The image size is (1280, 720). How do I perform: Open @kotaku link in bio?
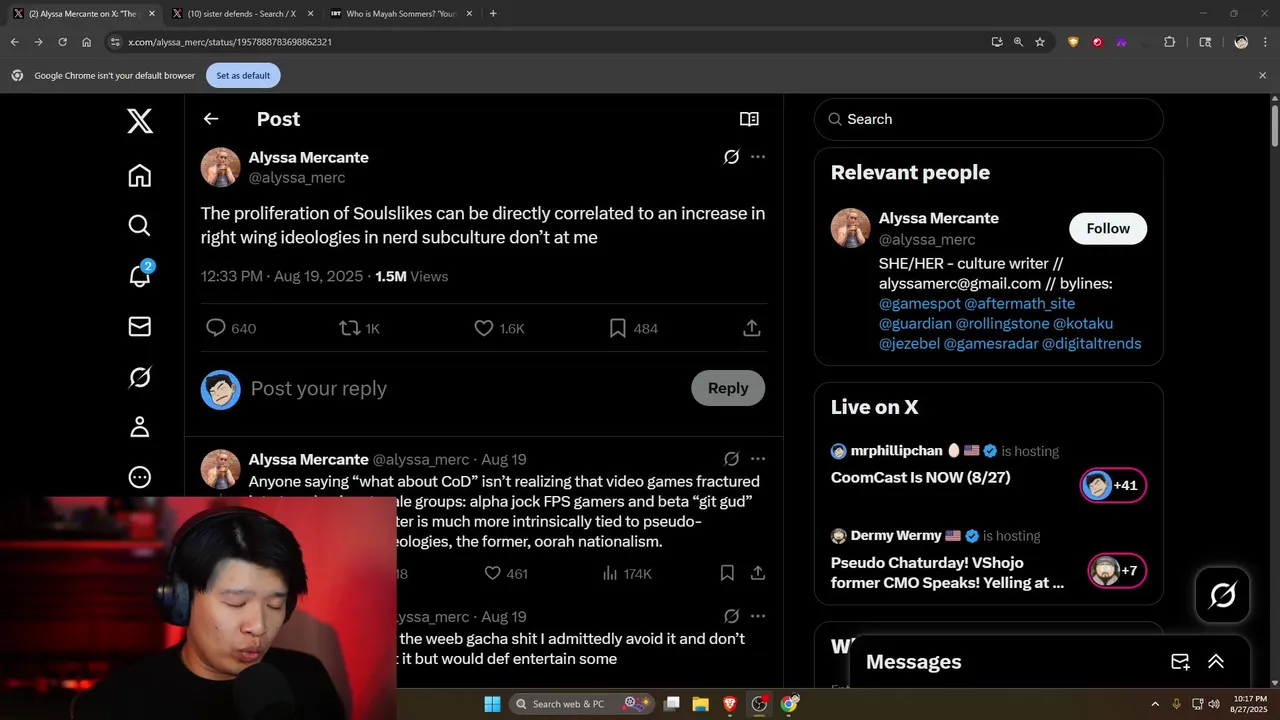point(1083,323)
